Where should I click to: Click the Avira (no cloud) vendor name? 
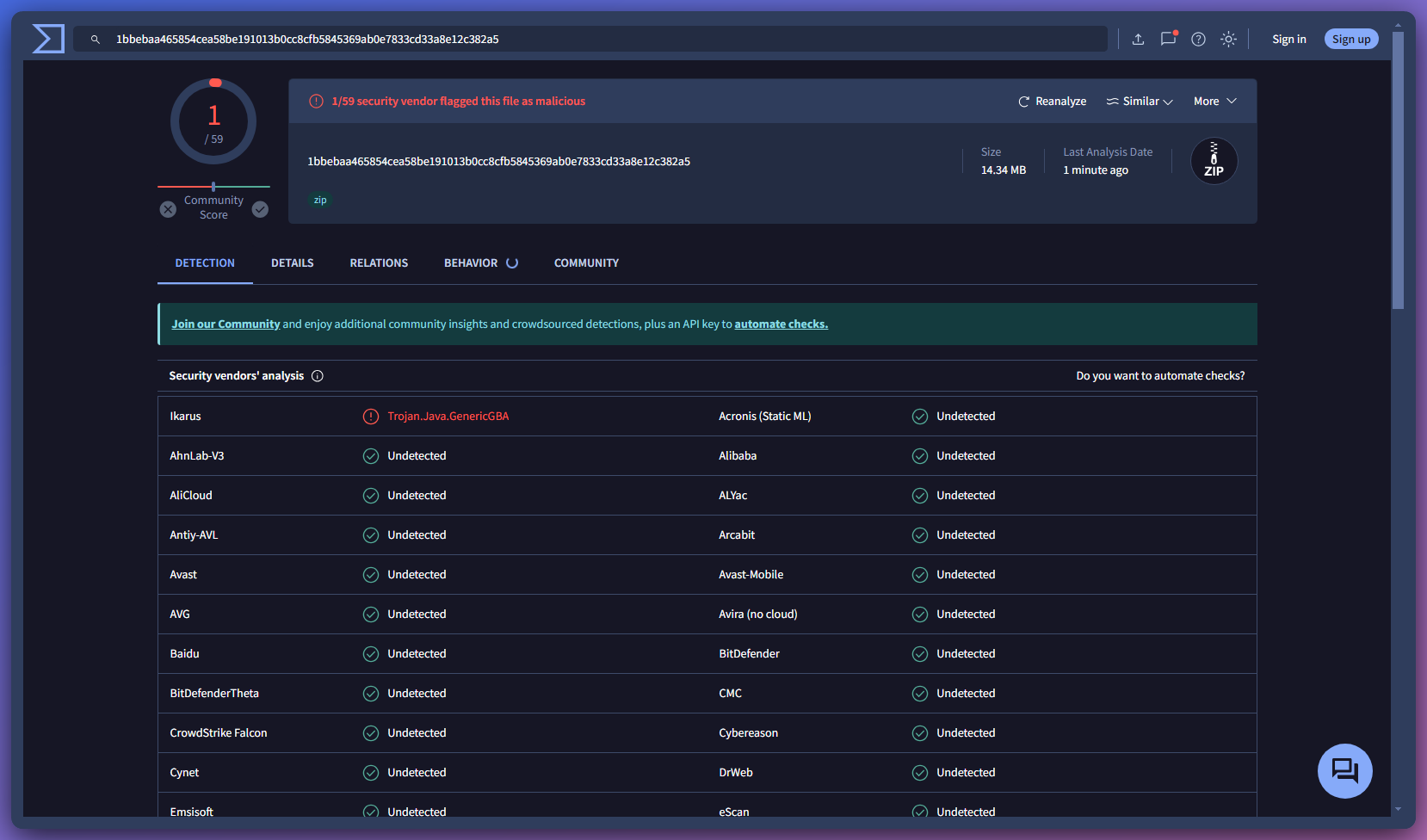[x=758, y=615]
